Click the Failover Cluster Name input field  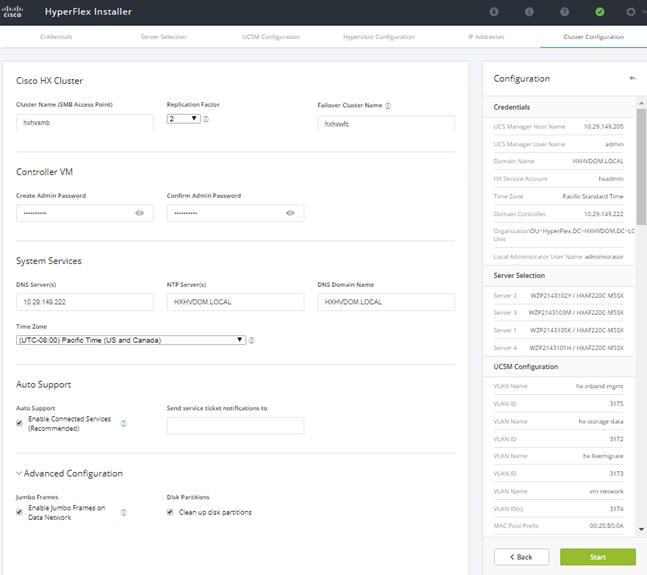coord(386,124)
